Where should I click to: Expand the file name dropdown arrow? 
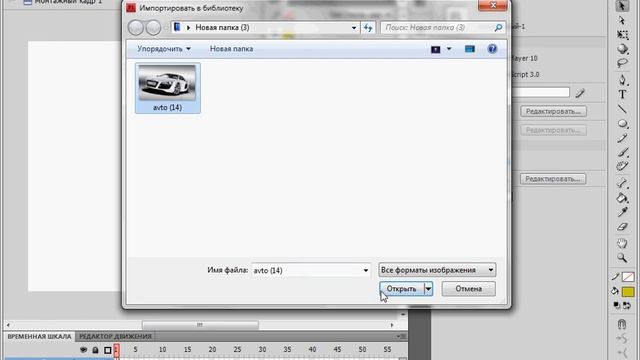click(366, 270)
